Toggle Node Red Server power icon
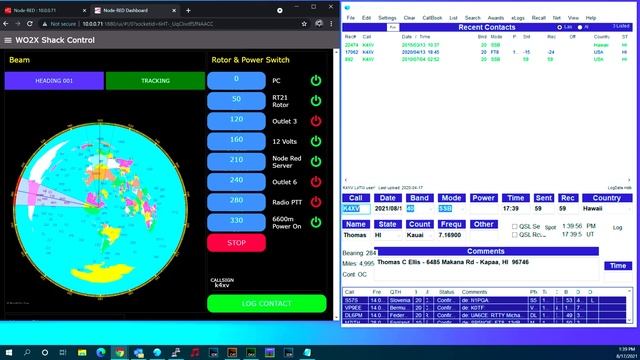Viewport: 640px width, 360px height. [x=316, y=162]
